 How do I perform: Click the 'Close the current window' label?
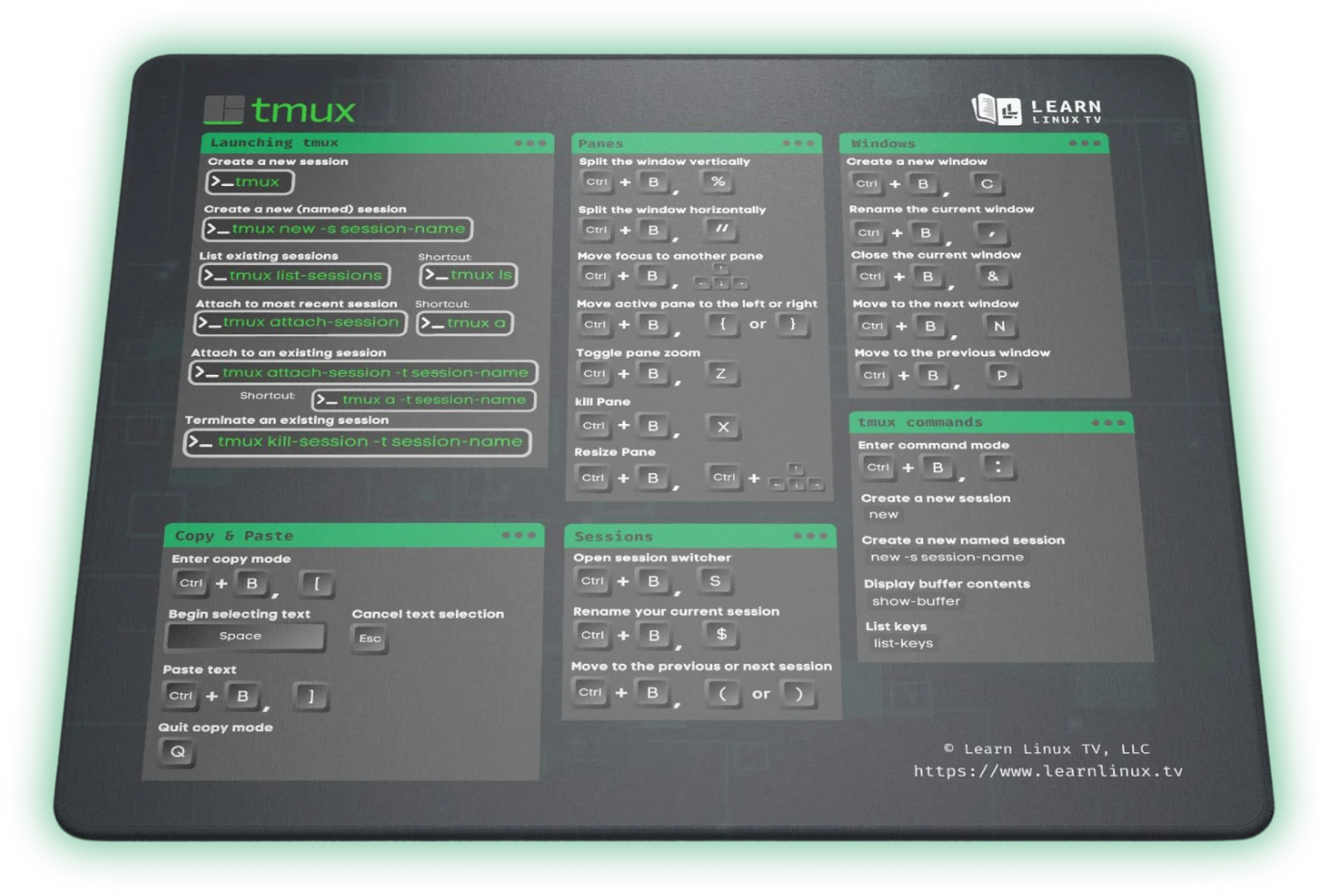[936, 255]
